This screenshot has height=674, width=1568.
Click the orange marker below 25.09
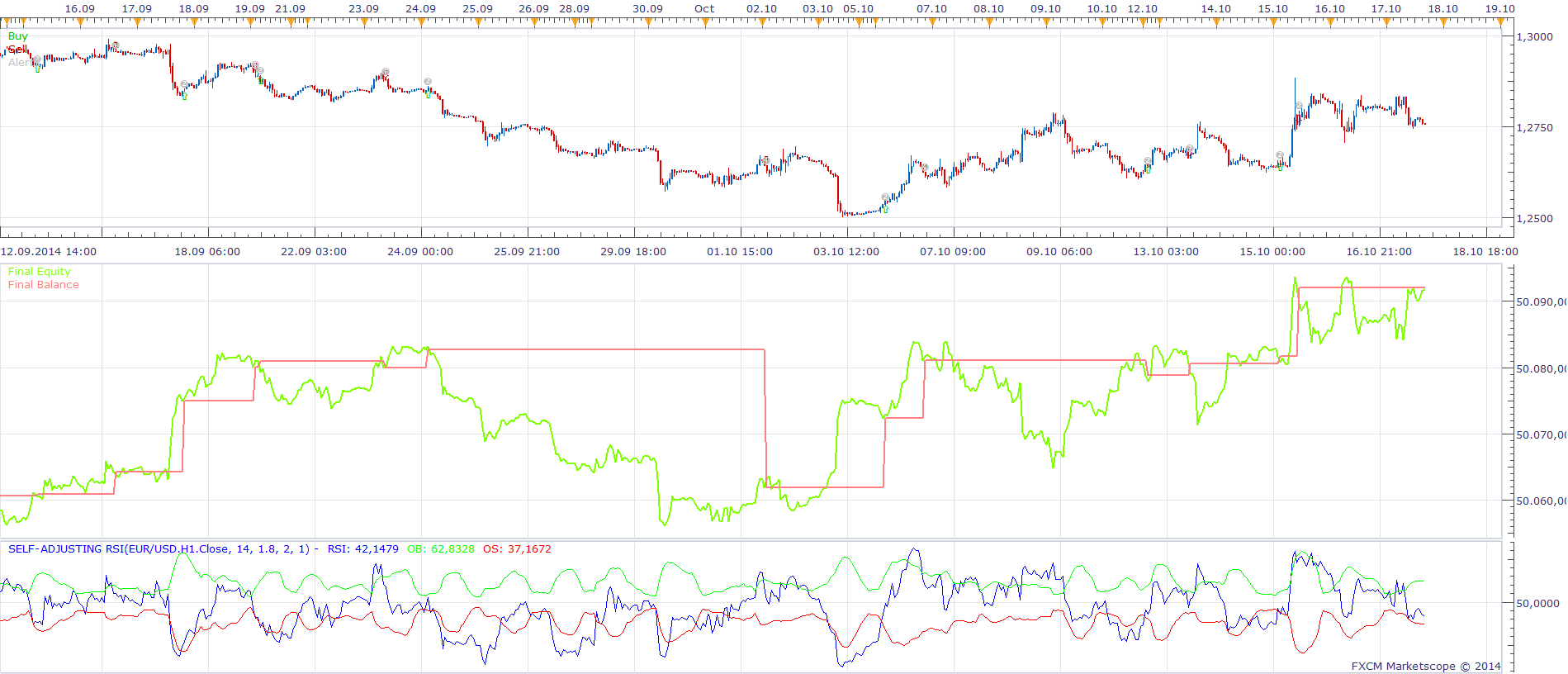[478, 22]
